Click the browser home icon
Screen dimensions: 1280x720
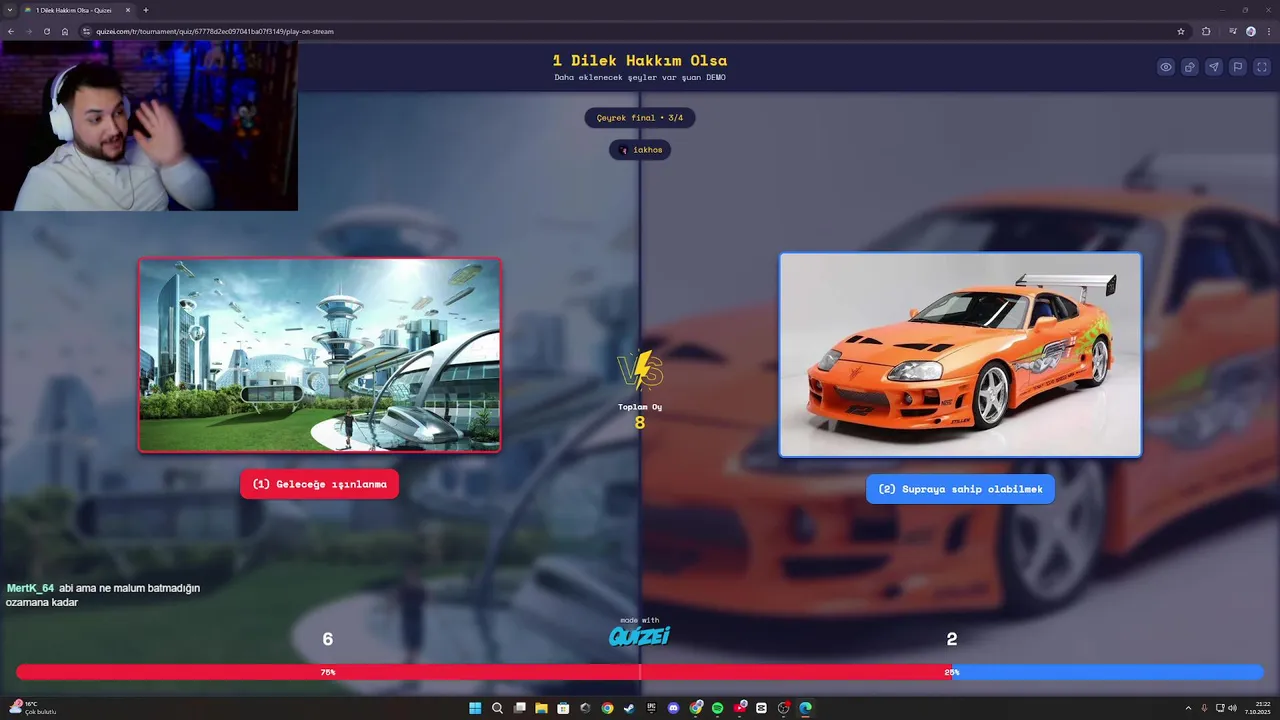[65, 31]
